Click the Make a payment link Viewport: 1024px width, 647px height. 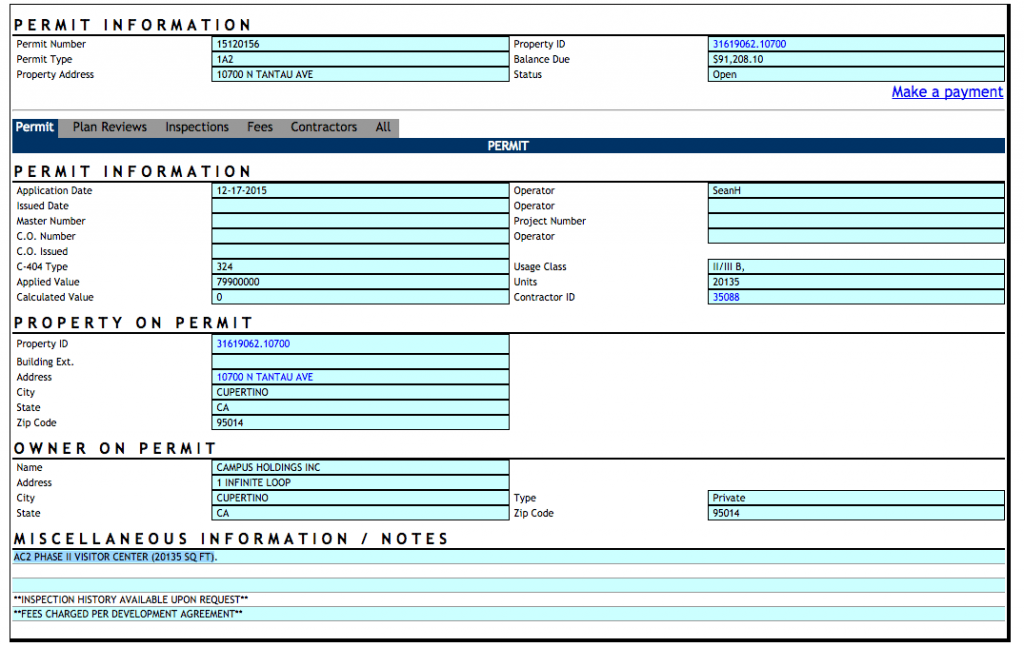tap(946, 92)
